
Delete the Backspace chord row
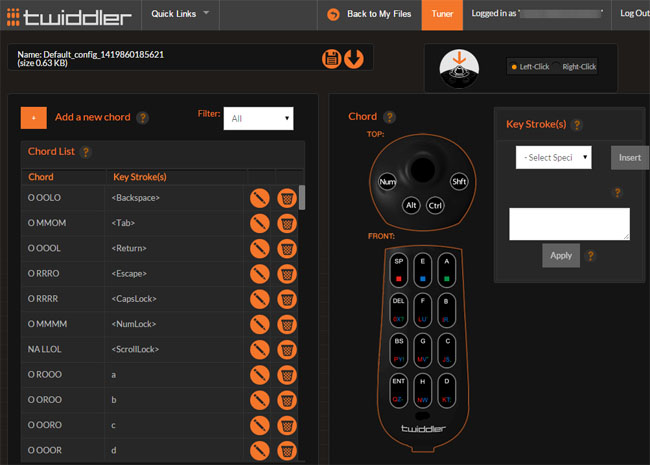(x=287, y=198)
